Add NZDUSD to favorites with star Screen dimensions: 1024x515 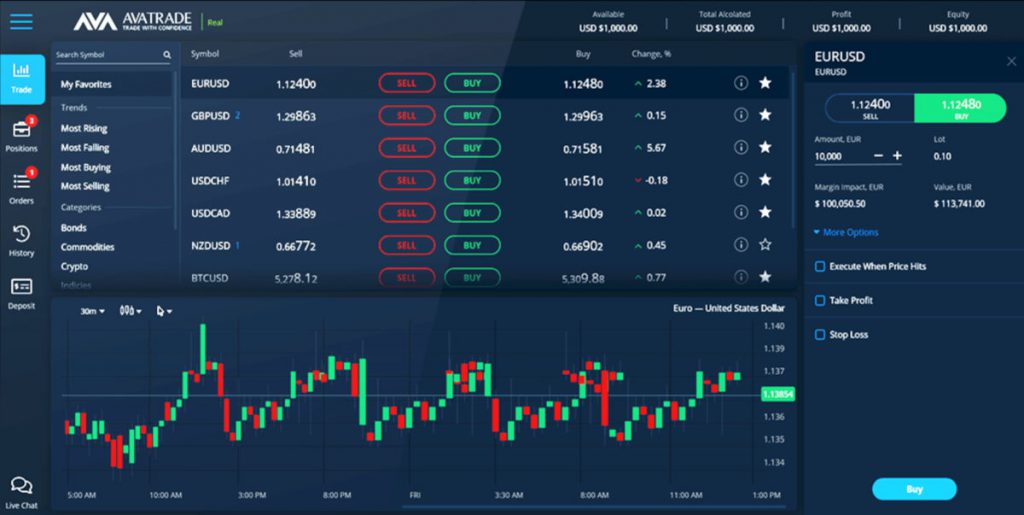coord(765,245)
